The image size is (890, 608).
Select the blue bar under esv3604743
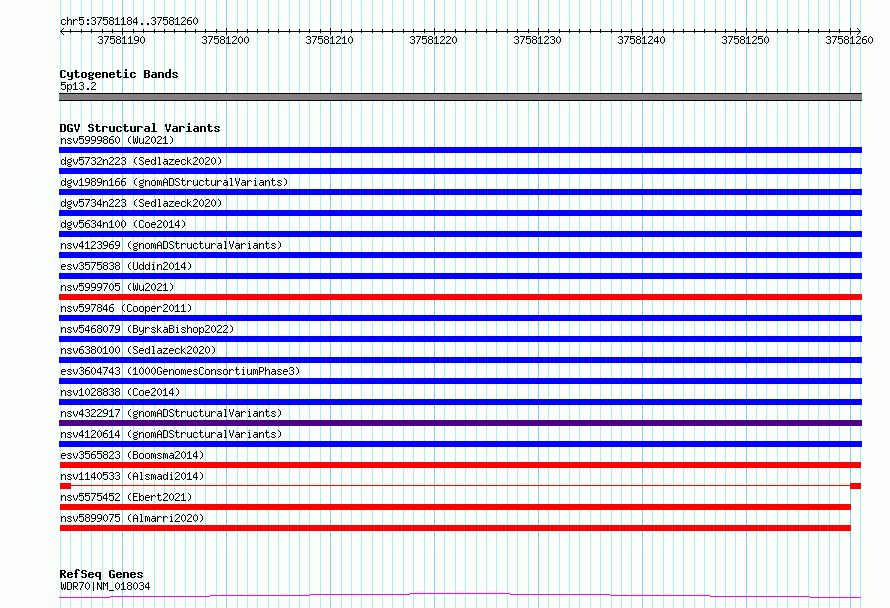click(460, 381)
